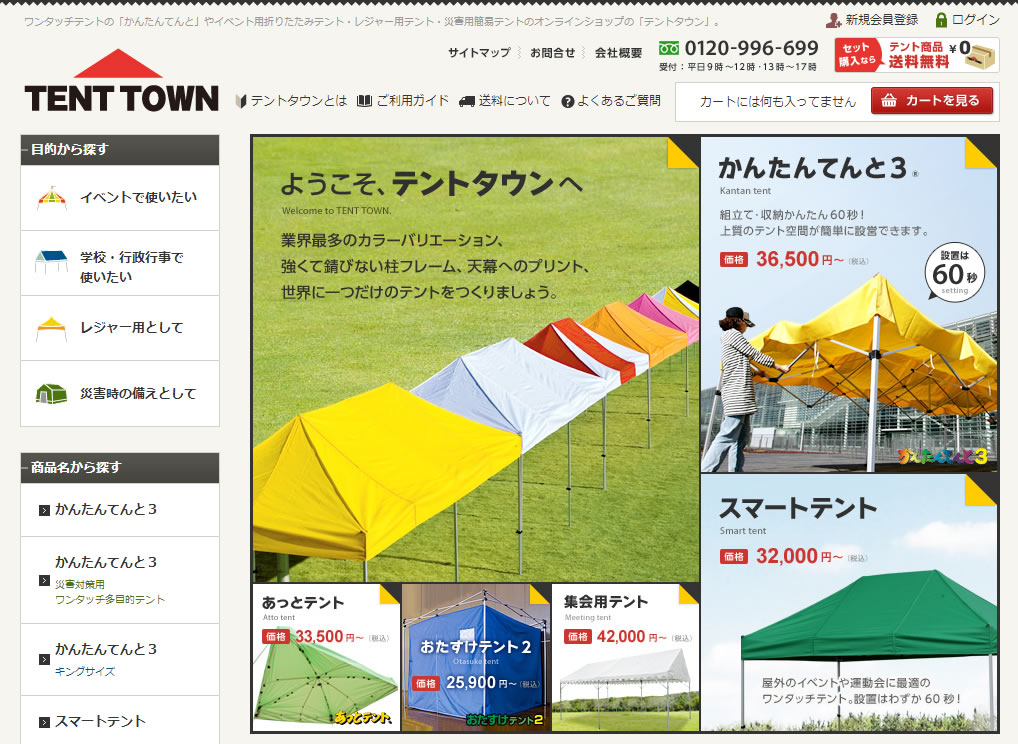Screen dimensions: 1018x744
Task: Click the striped event tent icon
Action: click(x=51, y=198)
